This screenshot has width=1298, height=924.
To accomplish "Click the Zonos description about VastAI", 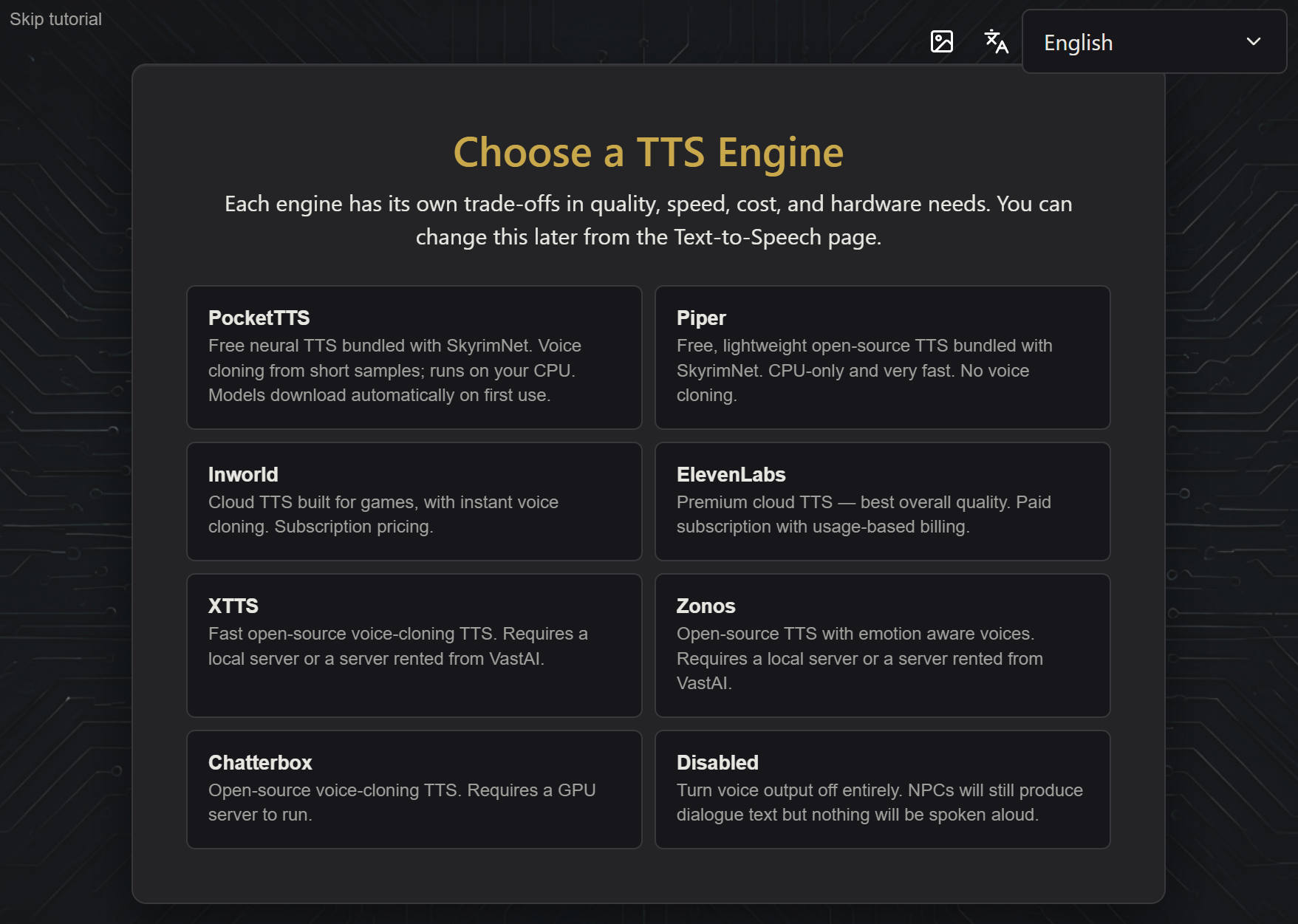I will (860, 658).
